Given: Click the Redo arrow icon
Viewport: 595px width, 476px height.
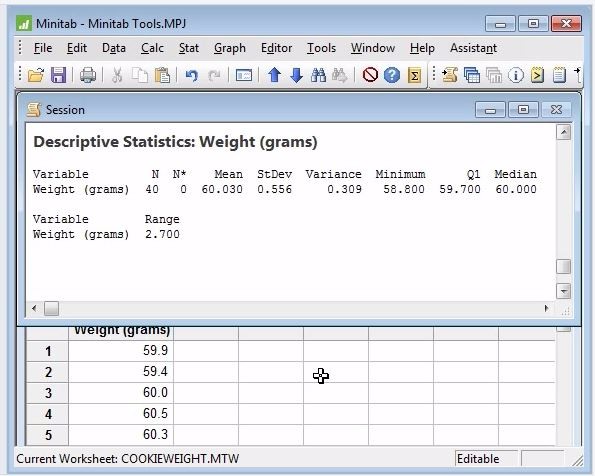Looking at the screenshot, I should (214, 75).
